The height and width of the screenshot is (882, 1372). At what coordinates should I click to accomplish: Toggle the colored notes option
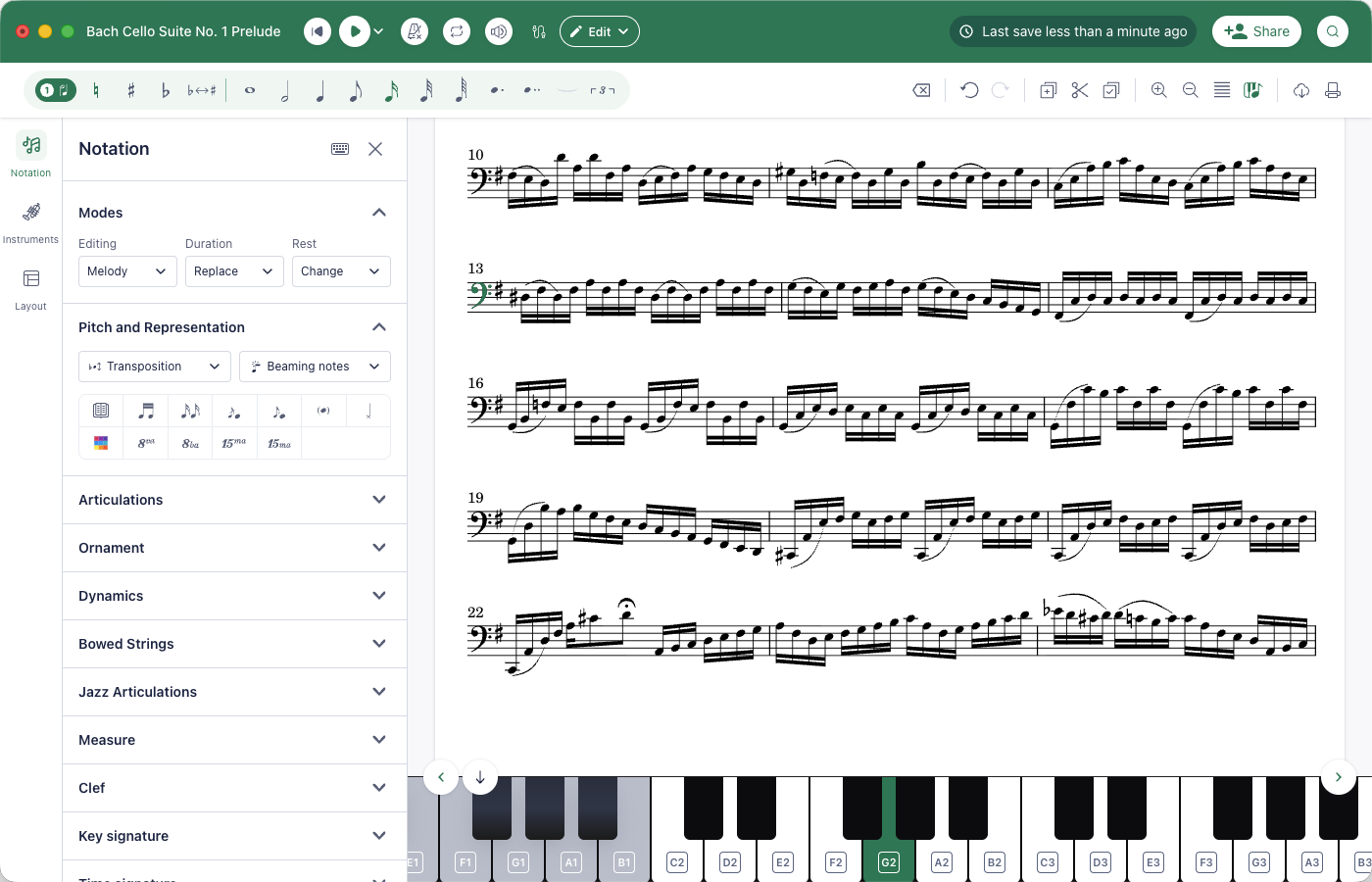tap(101, 443)
